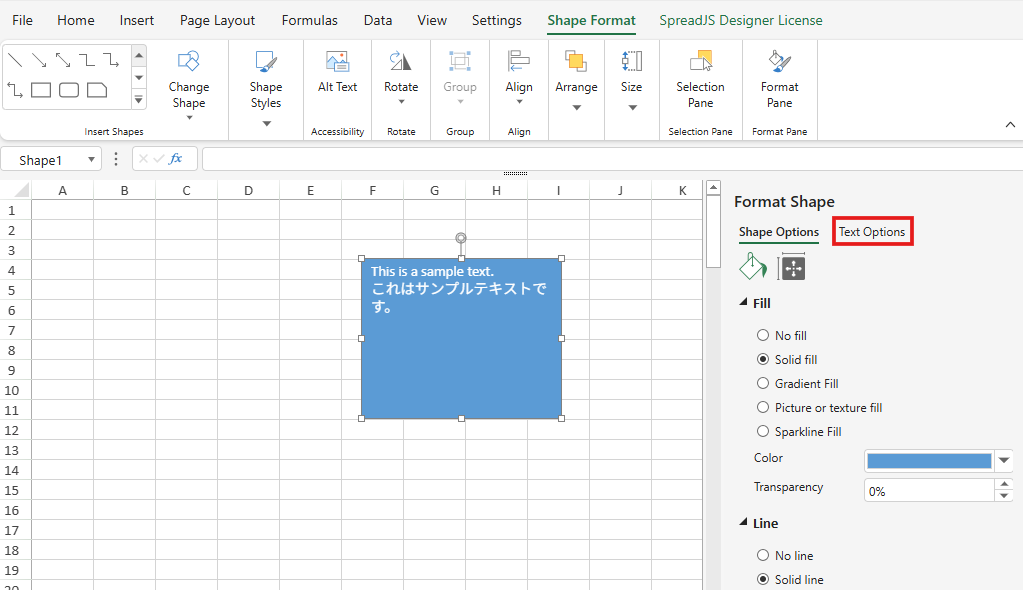Open the Rotate options

coord(401,78)
